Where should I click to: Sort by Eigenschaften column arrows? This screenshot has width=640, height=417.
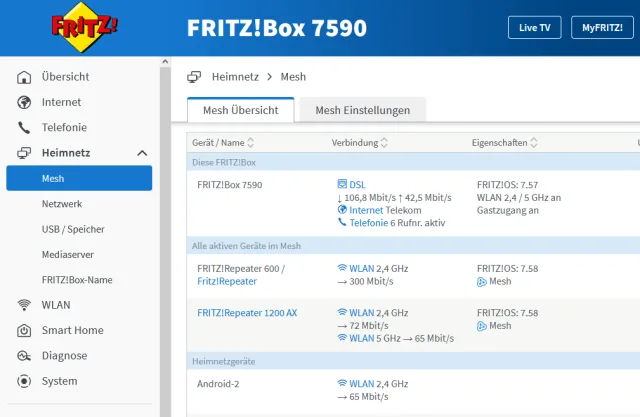point(533,142)
